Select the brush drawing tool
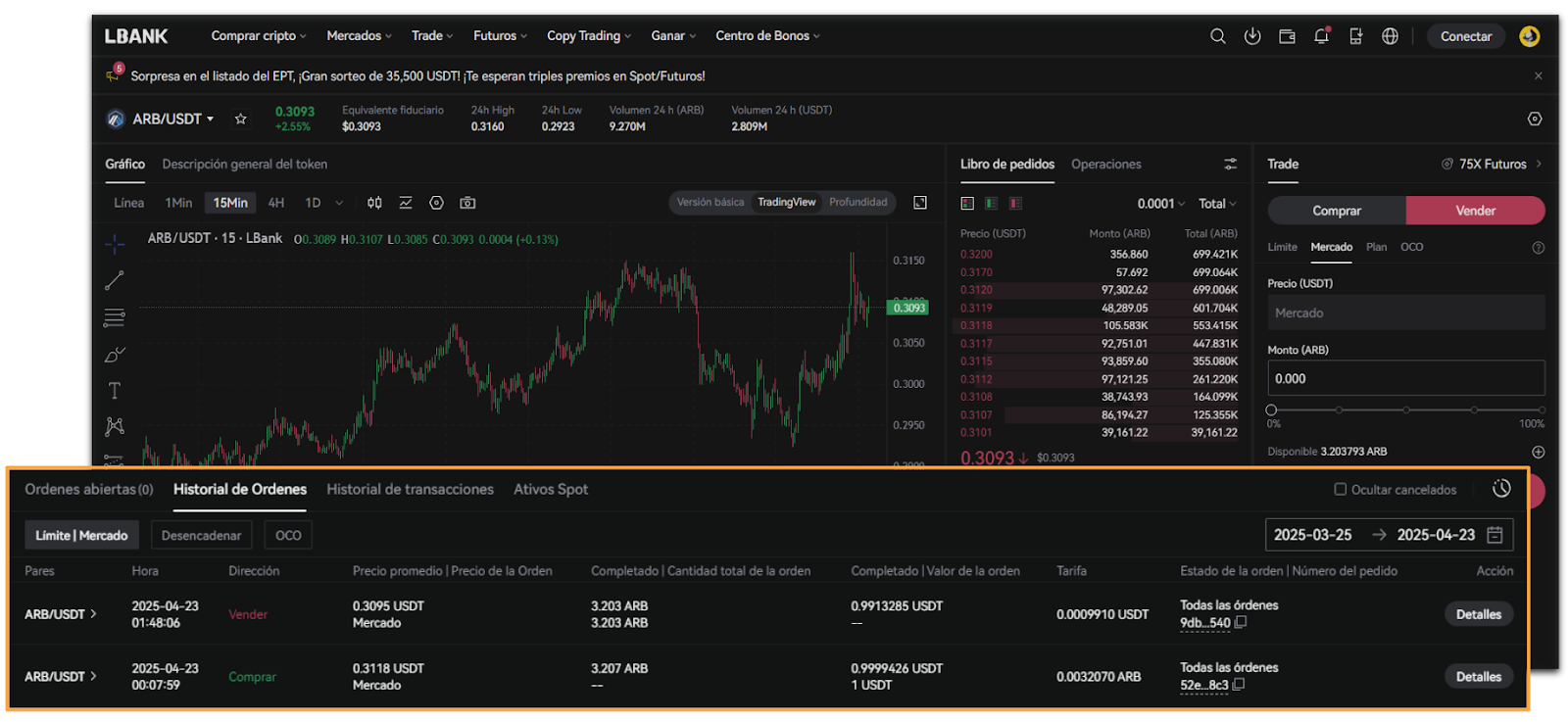Viewport: 1568px width, 722px height. tap(115, 354)
